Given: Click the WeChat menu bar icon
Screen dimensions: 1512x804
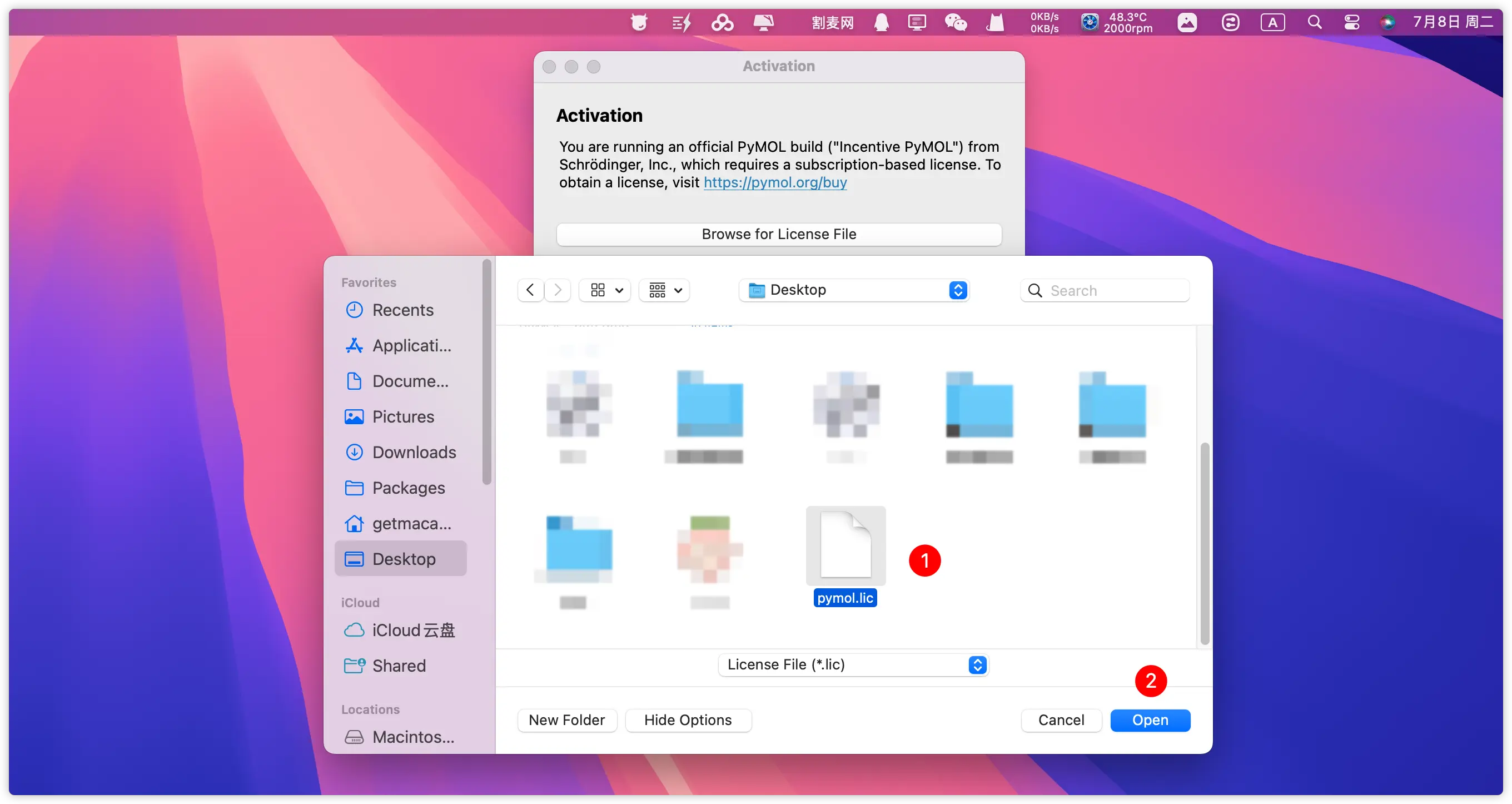Looking at the screenshot, I should pyautogui.click(x=956, y=23).
